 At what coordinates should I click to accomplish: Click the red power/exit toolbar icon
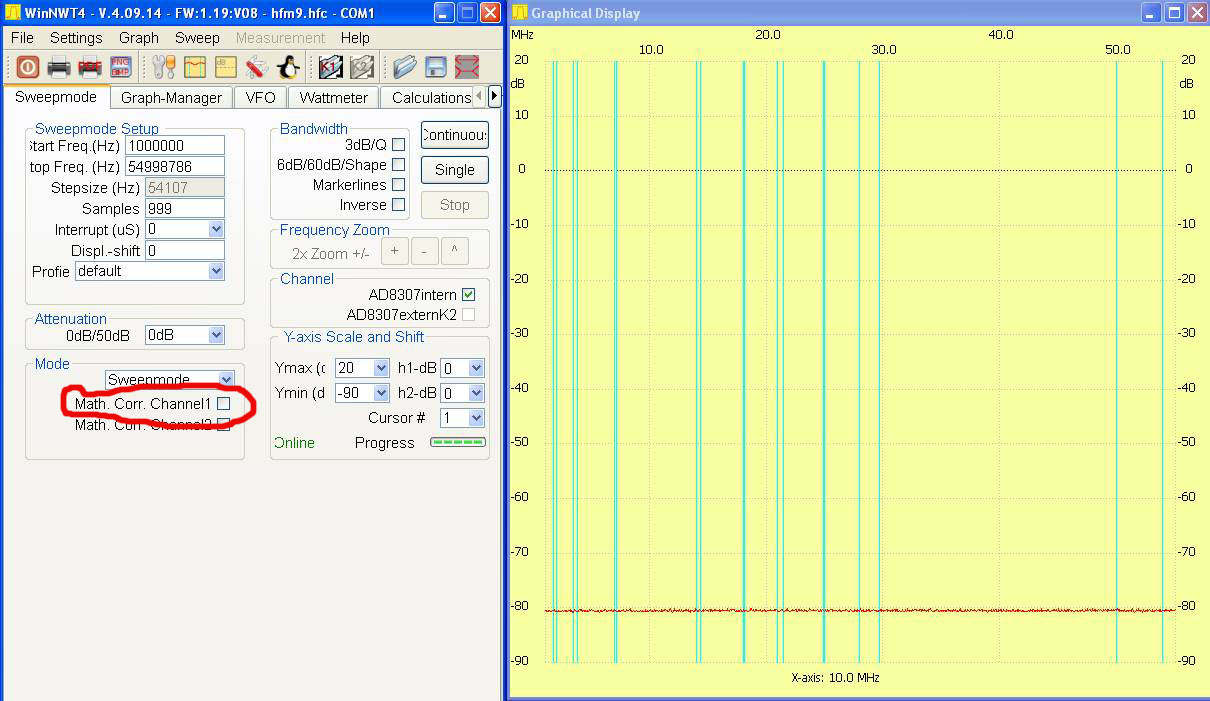tap(27, 67)
